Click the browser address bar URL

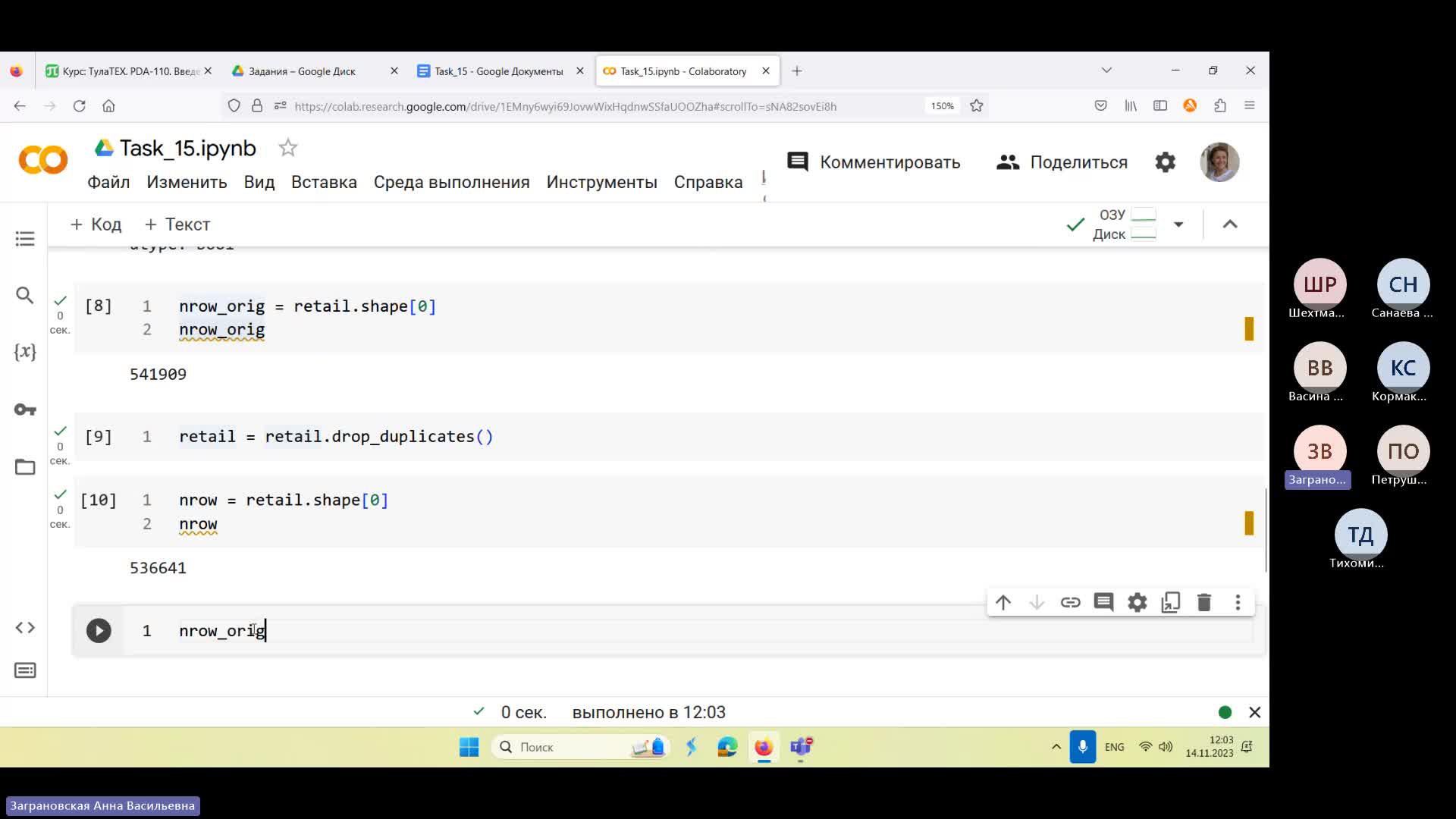click(565, 106)
